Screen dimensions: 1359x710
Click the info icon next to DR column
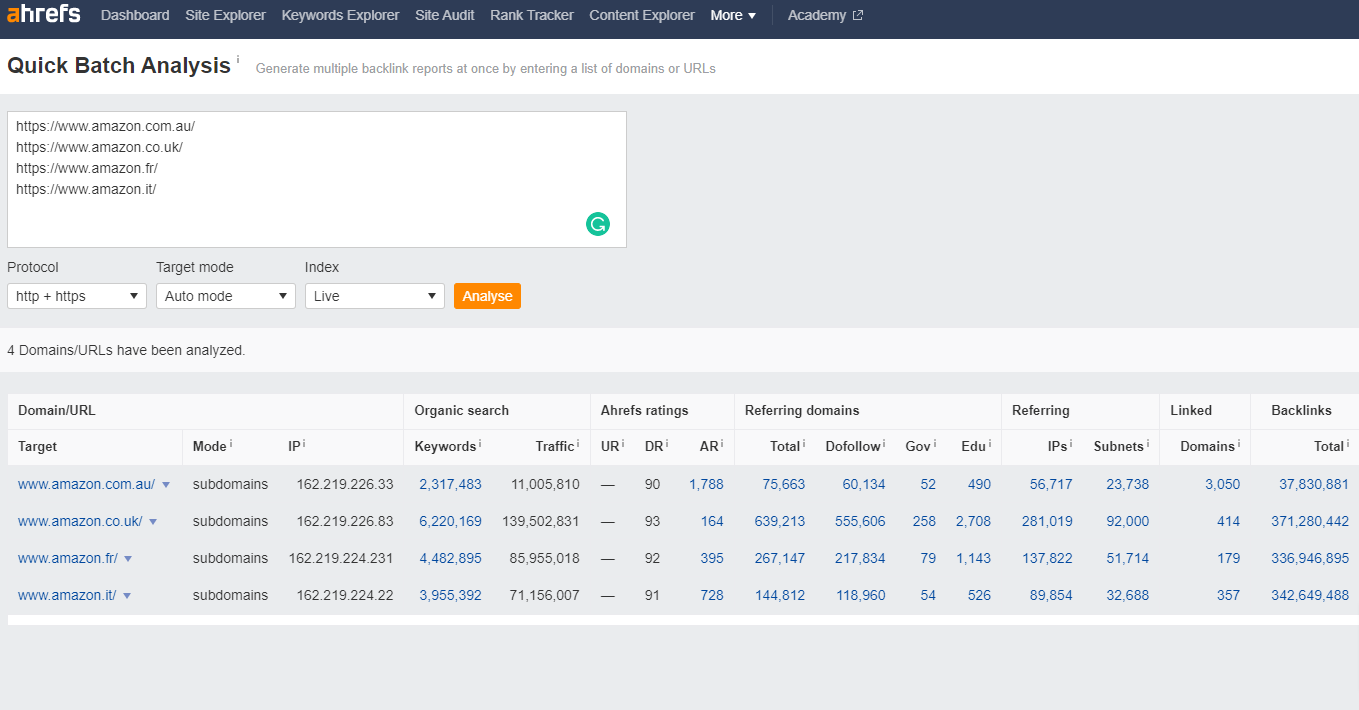(x=667, y=442)
